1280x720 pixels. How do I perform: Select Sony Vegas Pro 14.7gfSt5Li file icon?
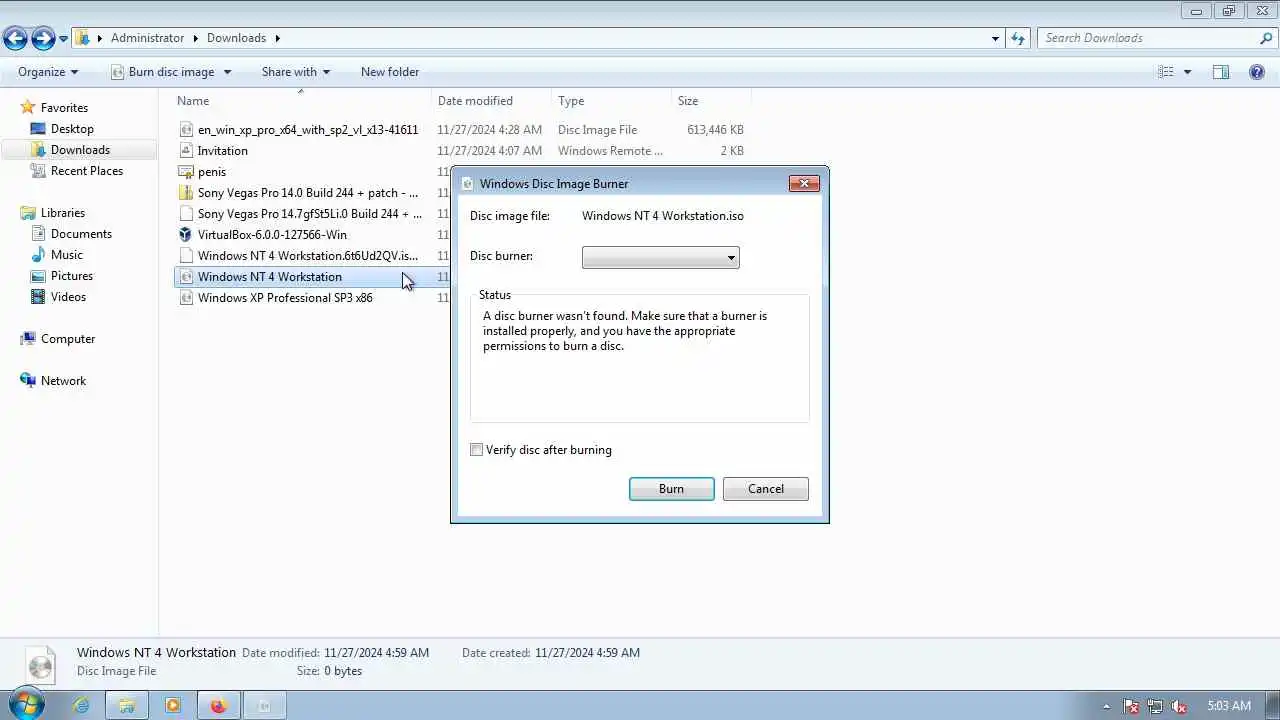(x=185, y=214)
